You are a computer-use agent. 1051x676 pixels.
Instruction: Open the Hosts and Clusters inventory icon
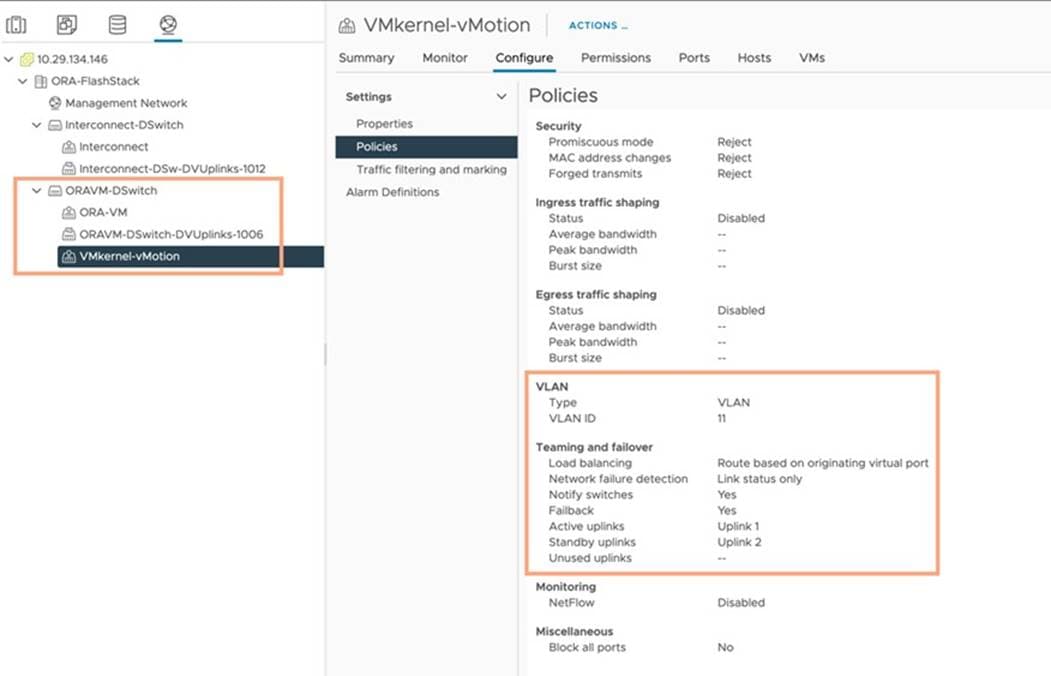[x=16, y=25]
